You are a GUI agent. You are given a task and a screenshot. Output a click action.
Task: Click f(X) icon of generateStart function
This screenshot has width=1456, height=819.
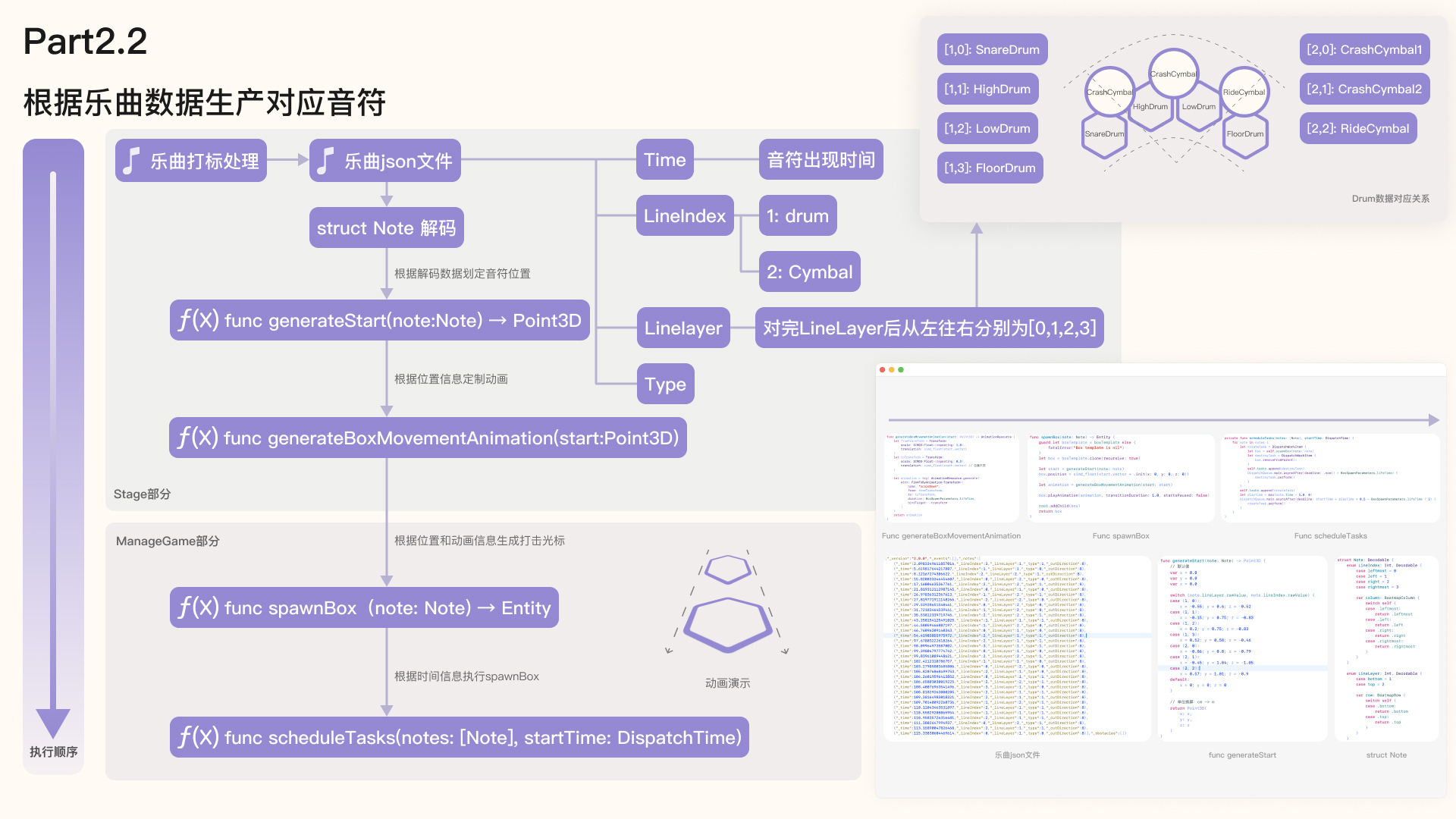tap(197, 320)
